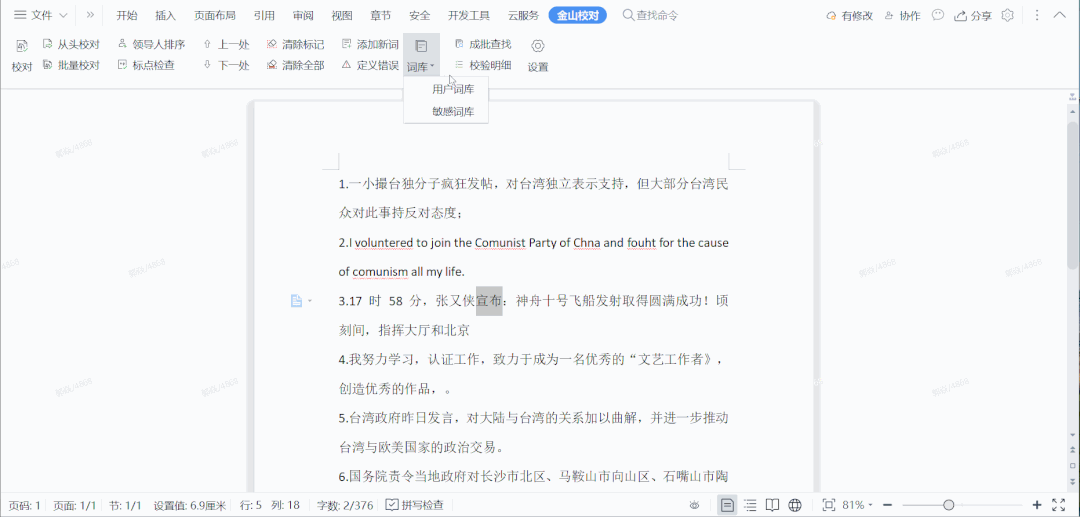
Task: Switch to reading mode book icon
Action: click(773, 505)
